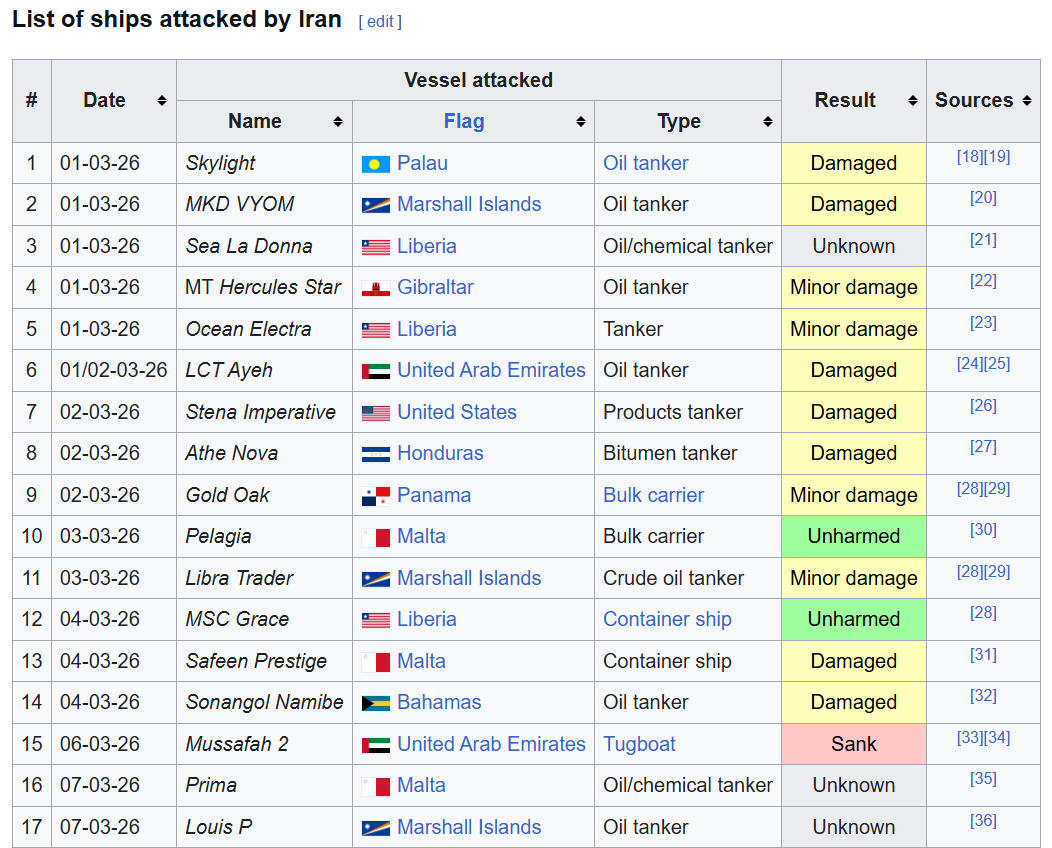
Task: Open citation [26] reference
Action: click(x=983, y=406)
